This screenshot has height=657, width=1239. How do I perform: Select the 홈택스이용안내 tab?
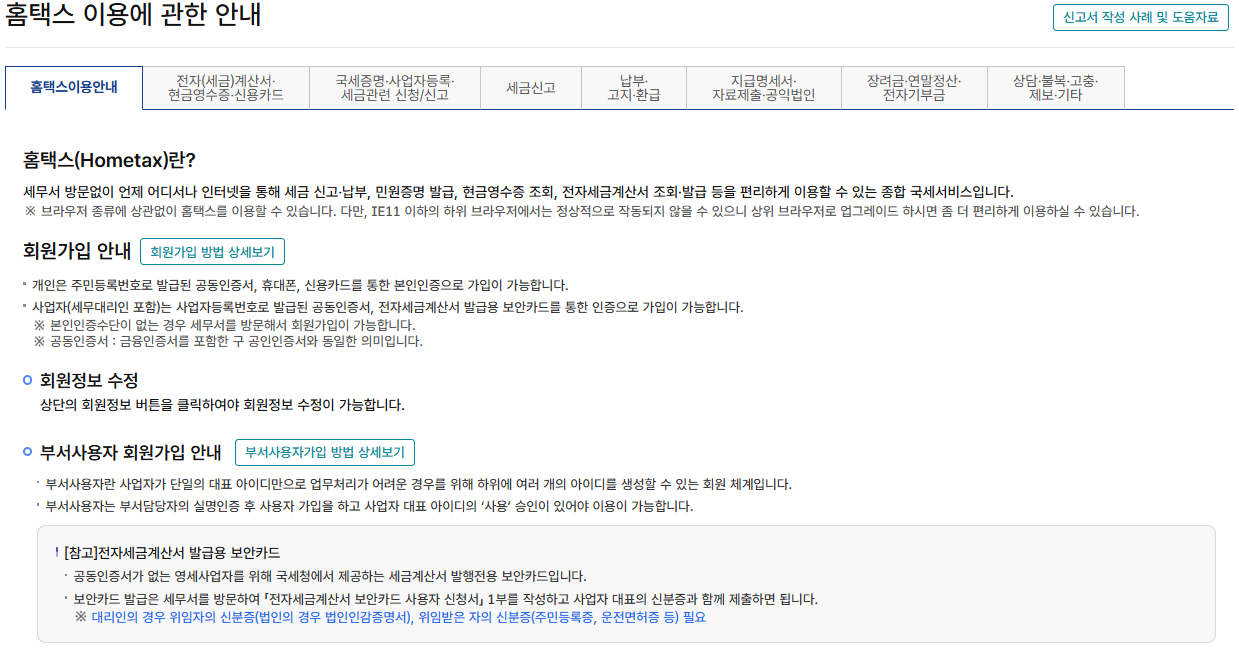point(74,87)
